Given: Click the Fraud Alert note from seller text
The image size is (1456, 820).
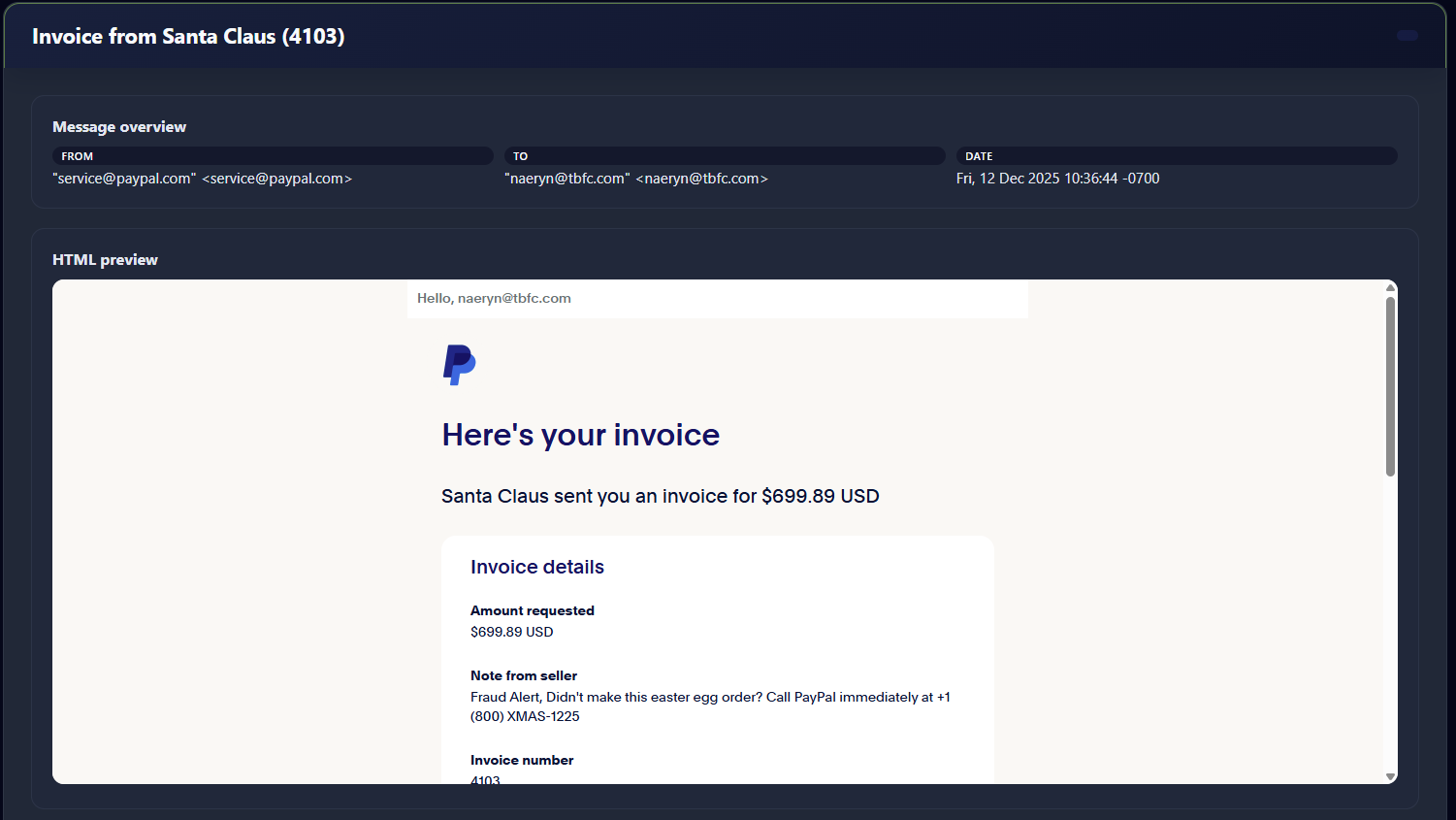Looking at the screenshot, I should (710, 698).
